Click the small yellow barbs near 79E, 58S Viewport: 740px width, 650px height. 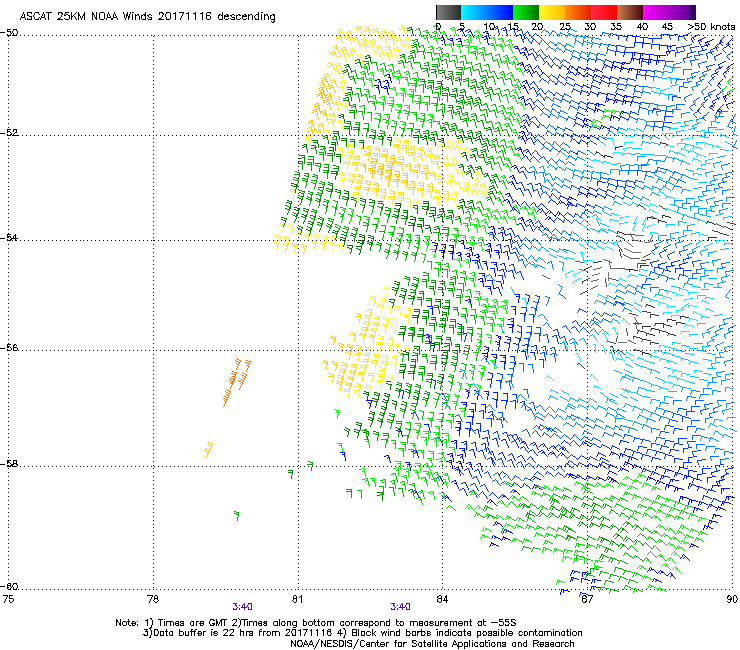click(x=209, y=449)
